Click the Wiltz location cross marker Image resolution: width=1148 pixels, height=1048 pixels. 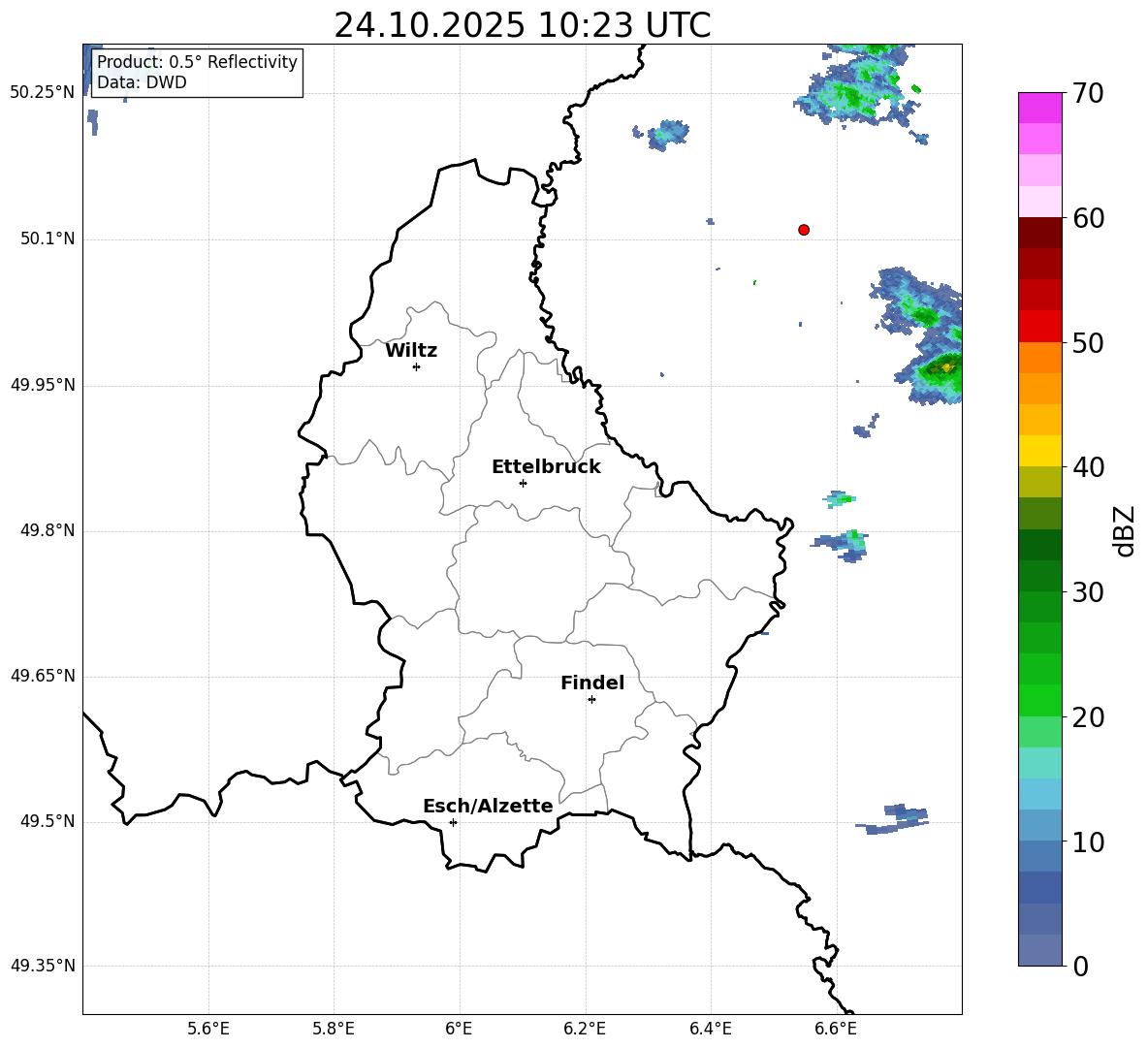(x=417, y=366)
